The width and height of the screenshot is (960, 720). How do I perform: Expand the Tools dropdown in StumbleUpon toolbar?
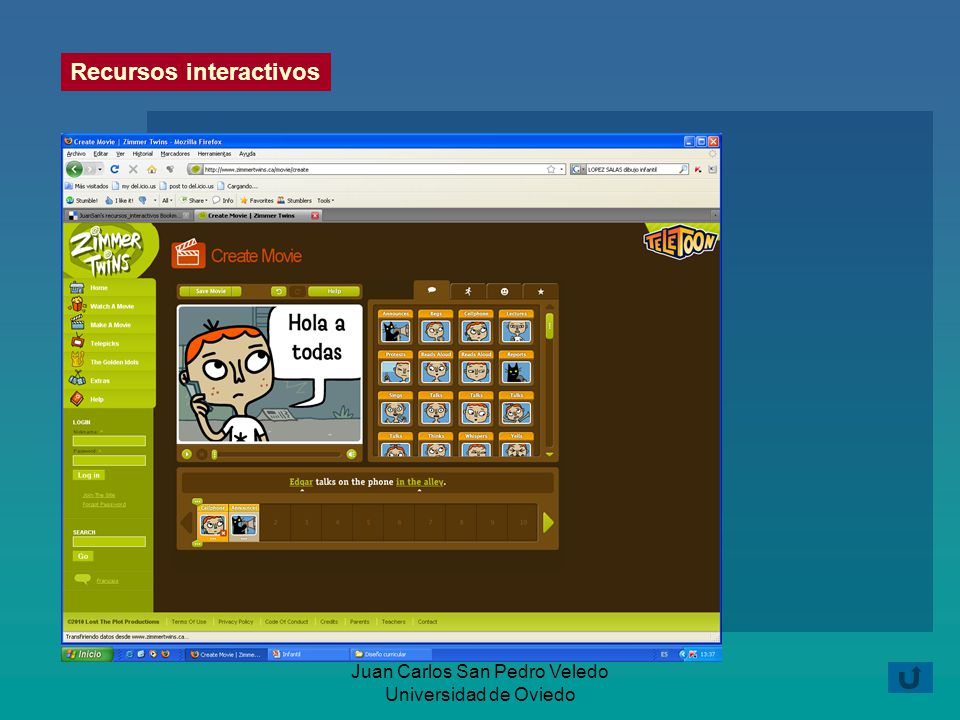(x=325, y=200)
